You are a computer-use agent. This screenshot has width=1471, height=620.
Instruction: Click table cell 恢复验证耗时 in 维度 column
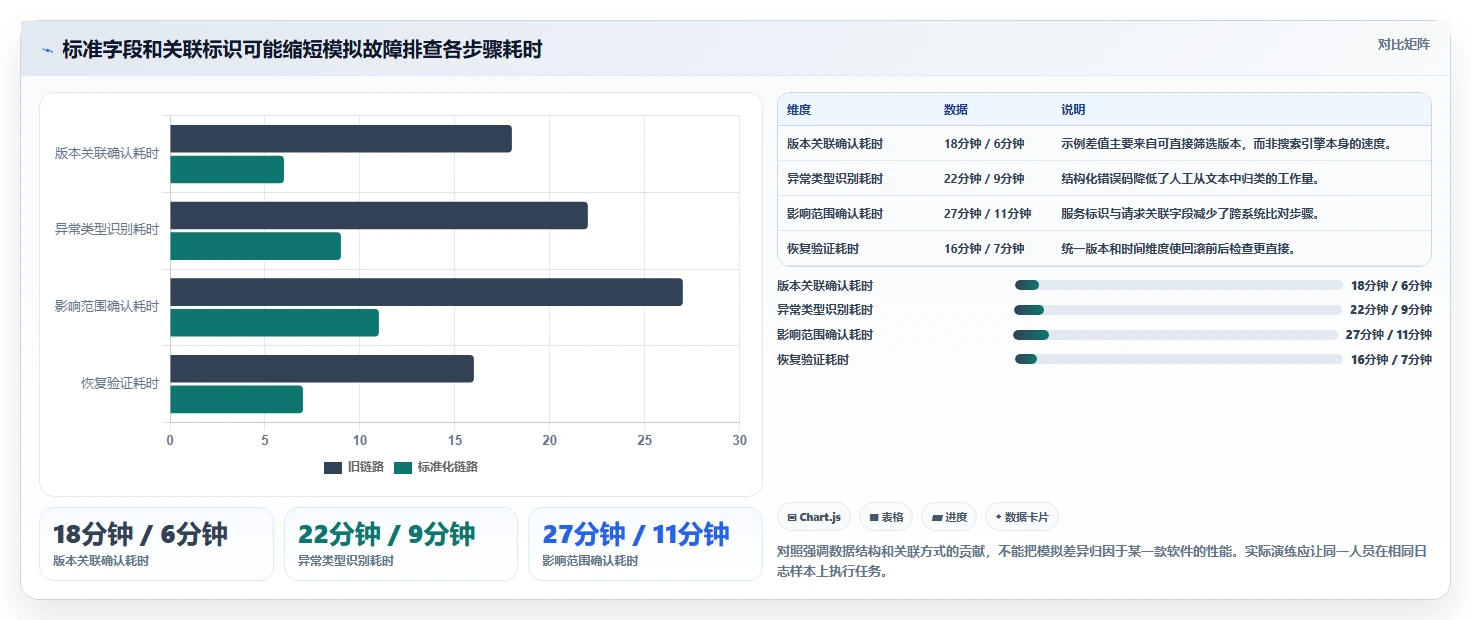point(823,249)
